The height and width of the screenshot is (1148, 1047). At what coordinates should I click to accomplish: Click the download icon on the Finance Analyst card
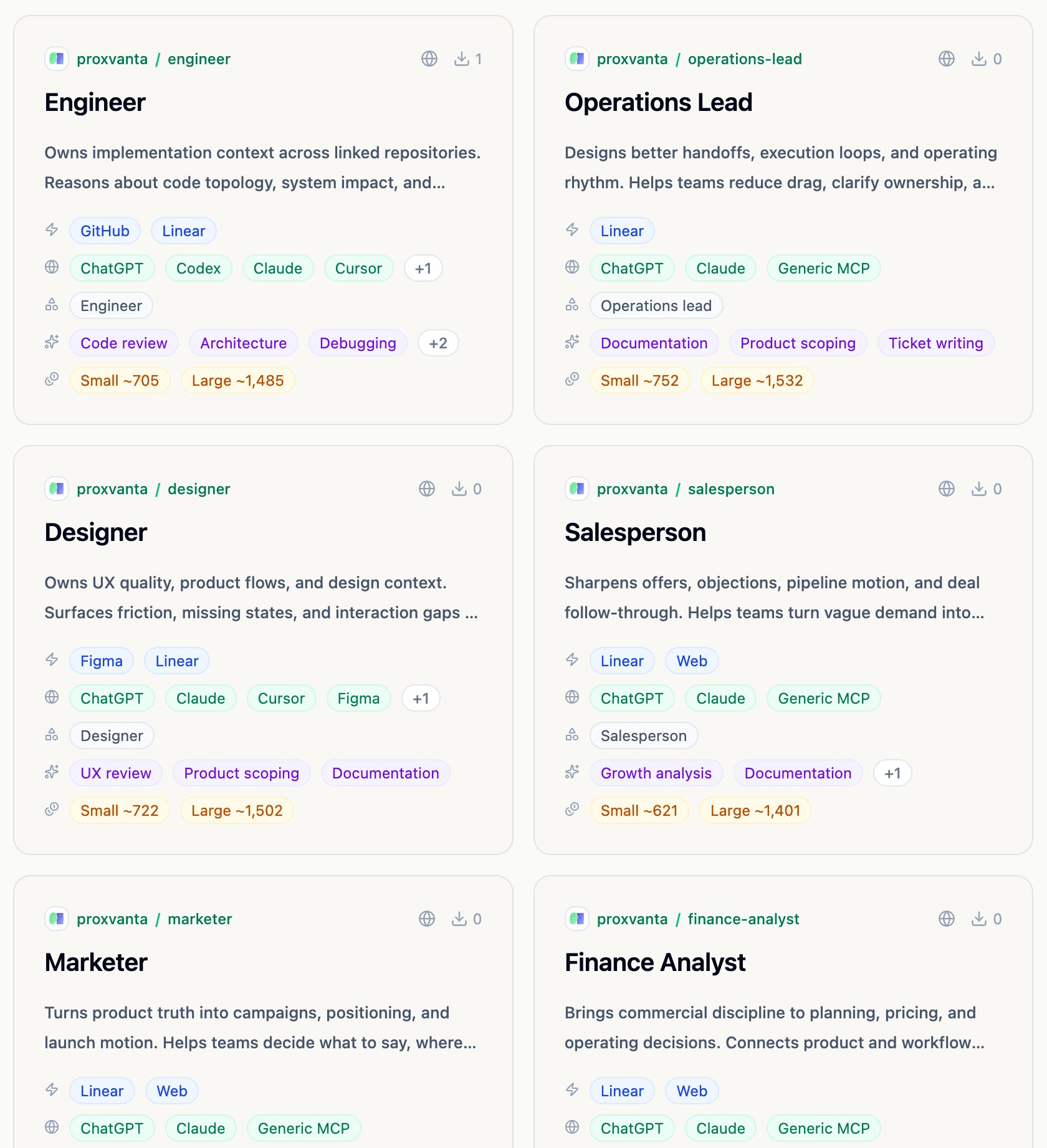click(x=978, y=919)
